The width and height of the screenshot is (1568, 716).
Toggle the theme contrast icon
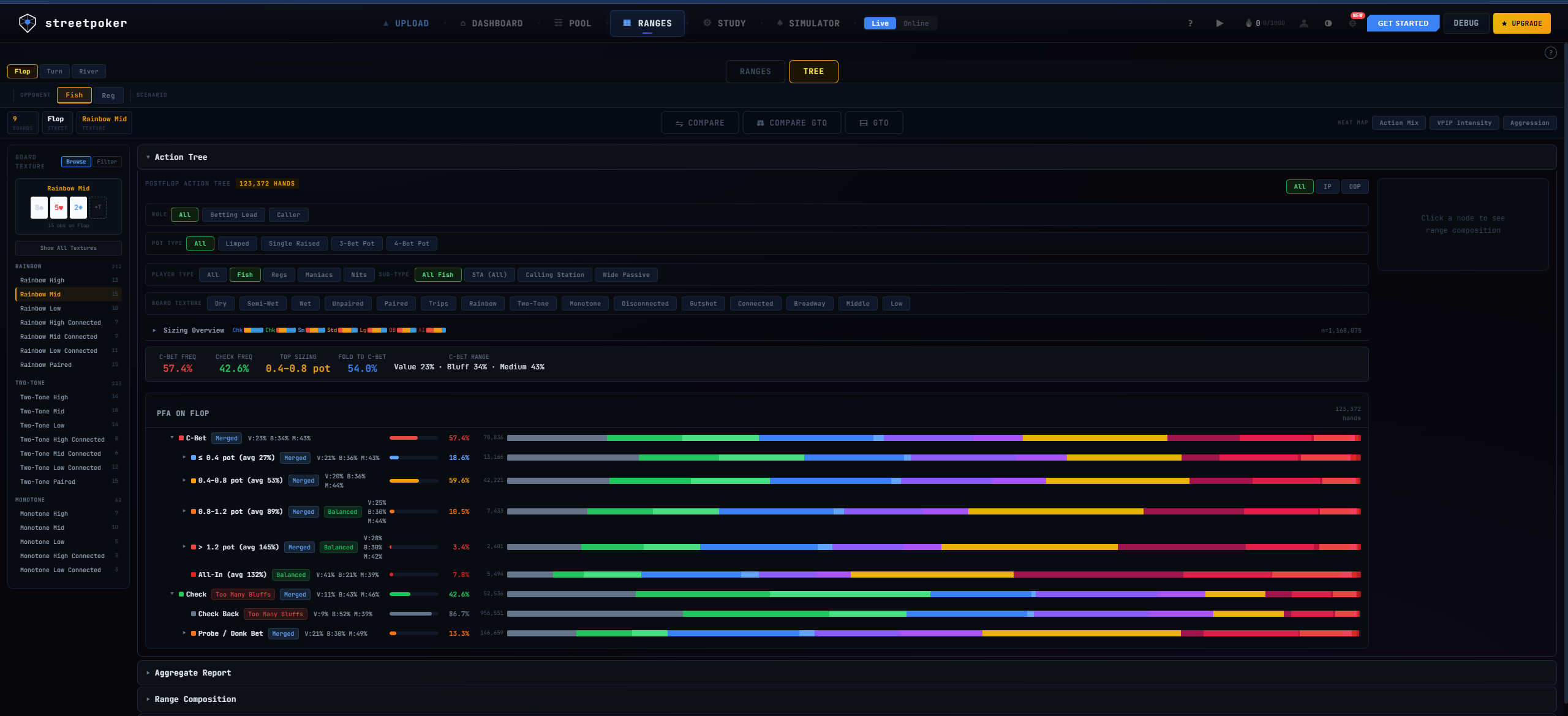pos(1328,23)
